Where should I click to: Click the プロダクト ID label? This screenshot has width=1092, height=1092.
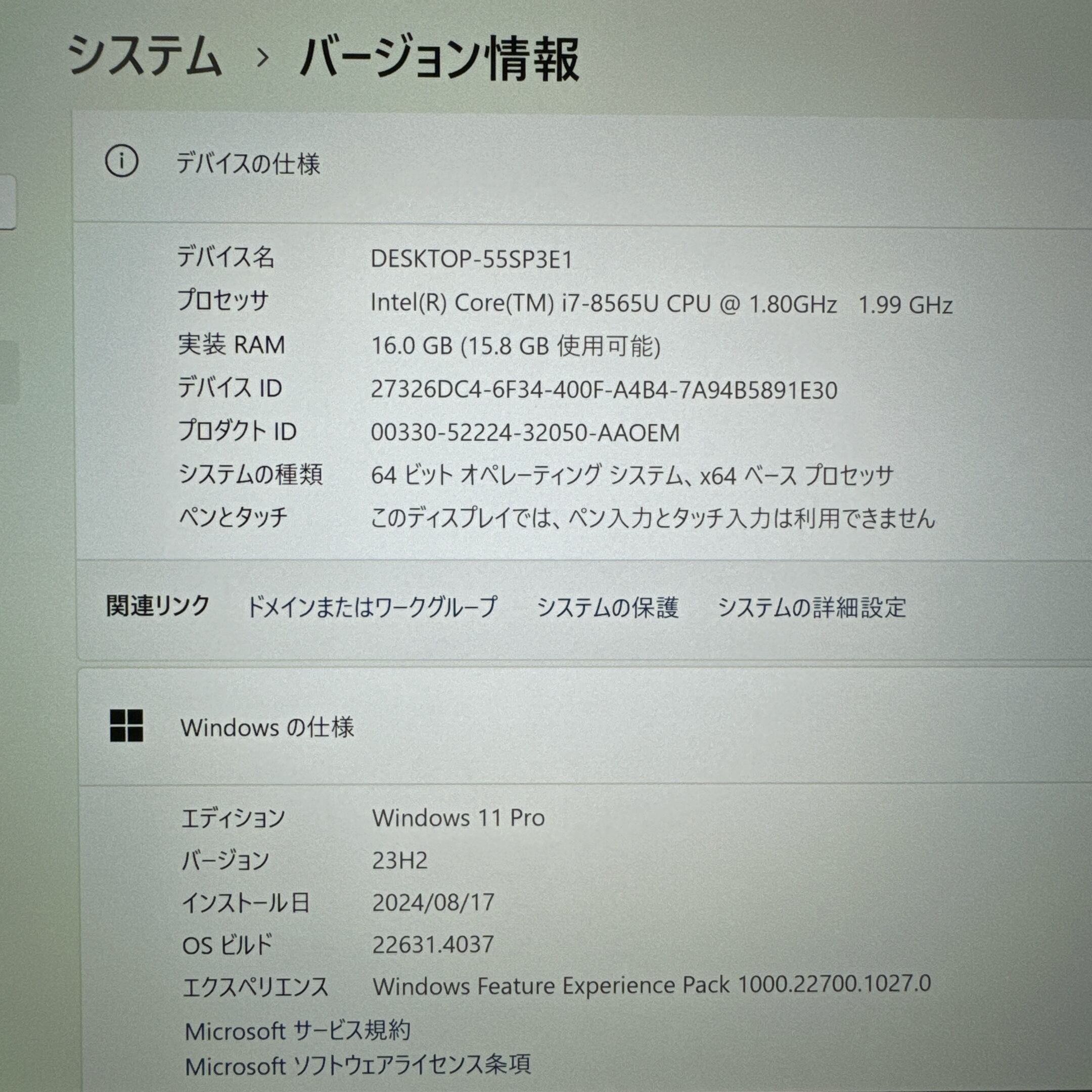coord(238,431)
